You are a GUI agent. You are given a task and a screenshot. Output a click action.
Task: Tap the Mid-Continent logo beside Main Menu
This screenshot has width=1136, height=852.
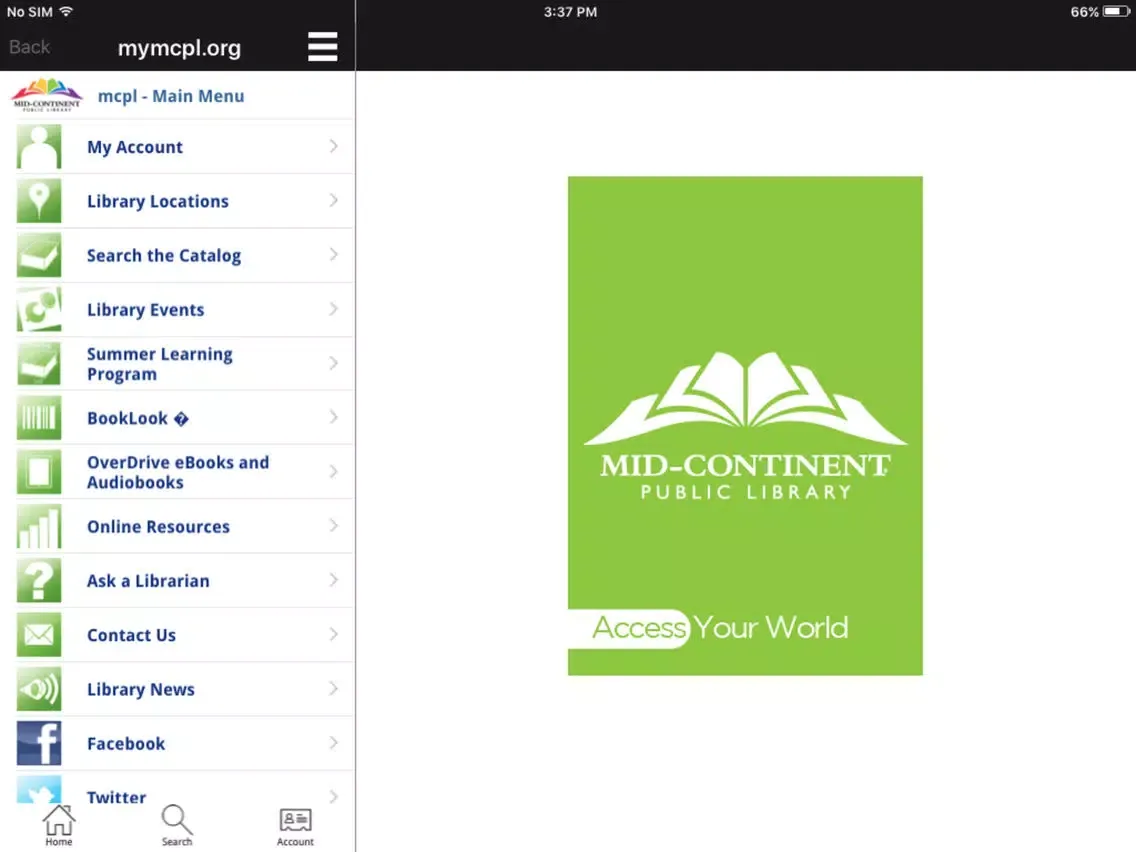click(x=47, y=95)
